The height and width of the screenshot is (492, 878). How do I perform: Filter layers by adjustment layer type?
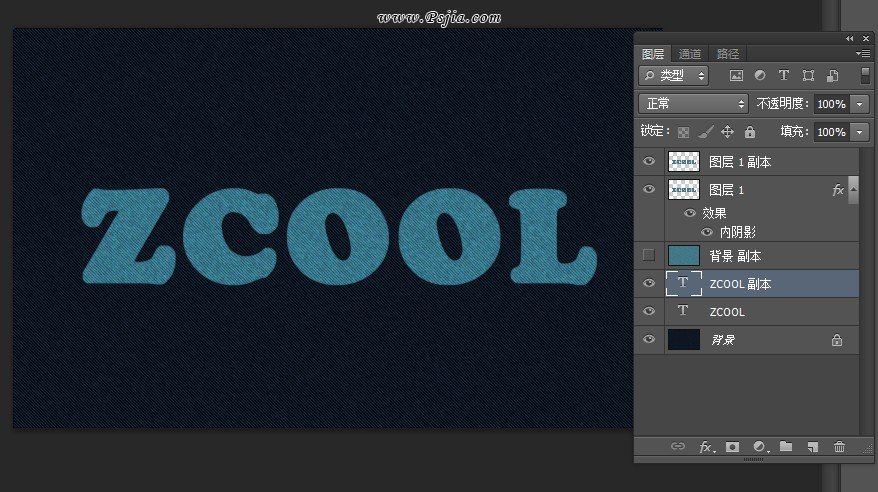click(x=760, y=76)
